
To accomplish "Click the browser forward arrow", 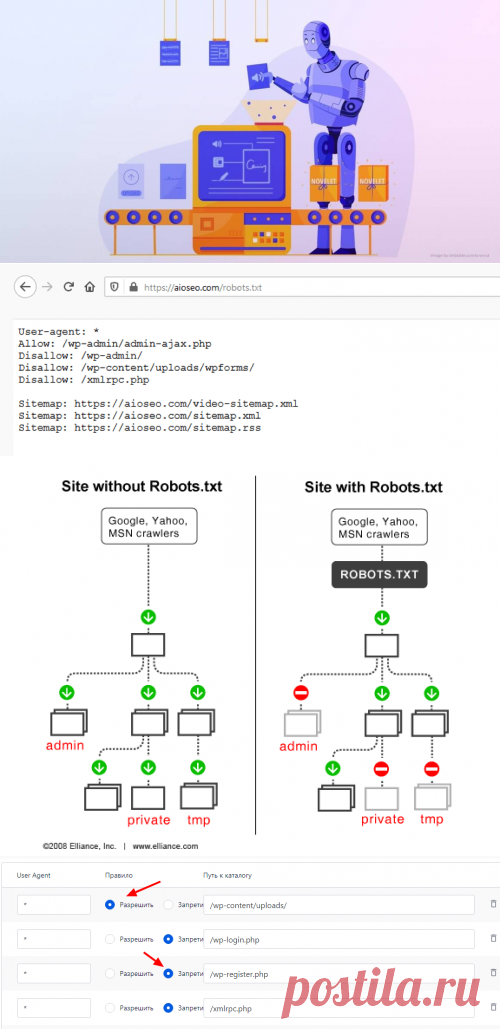I will point(48,287).
